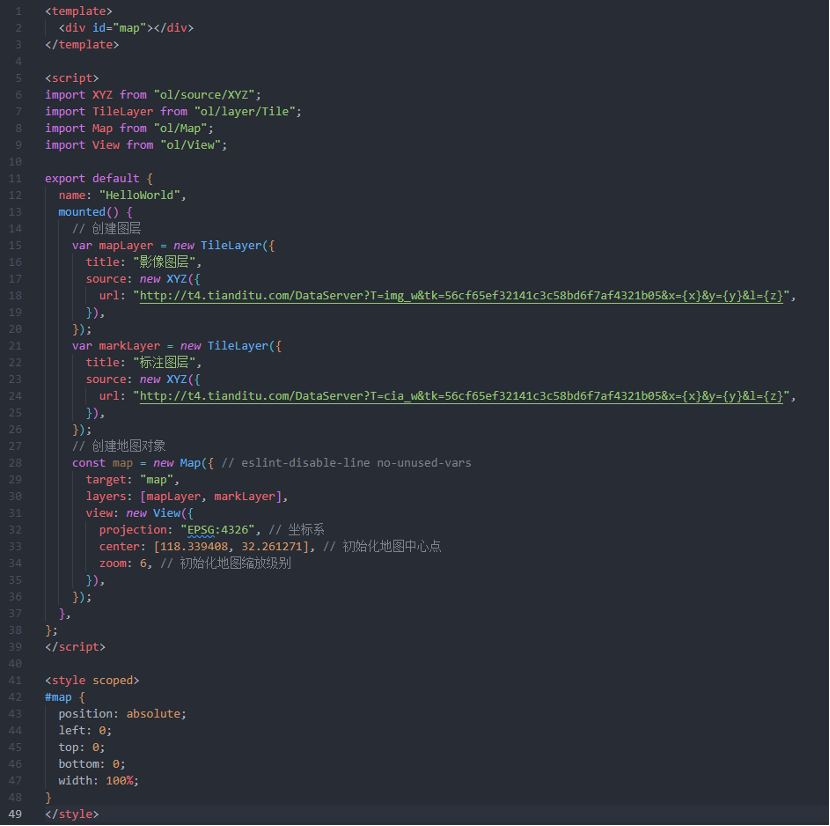The image size is (830, 826).
Task: Click the comment "// 创建图层"
Action: (x=106, y=229)
